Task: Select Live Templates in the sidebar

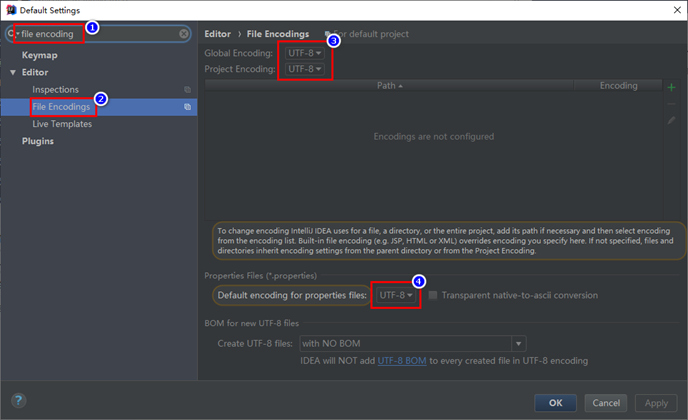Action: tap(62, 124)
